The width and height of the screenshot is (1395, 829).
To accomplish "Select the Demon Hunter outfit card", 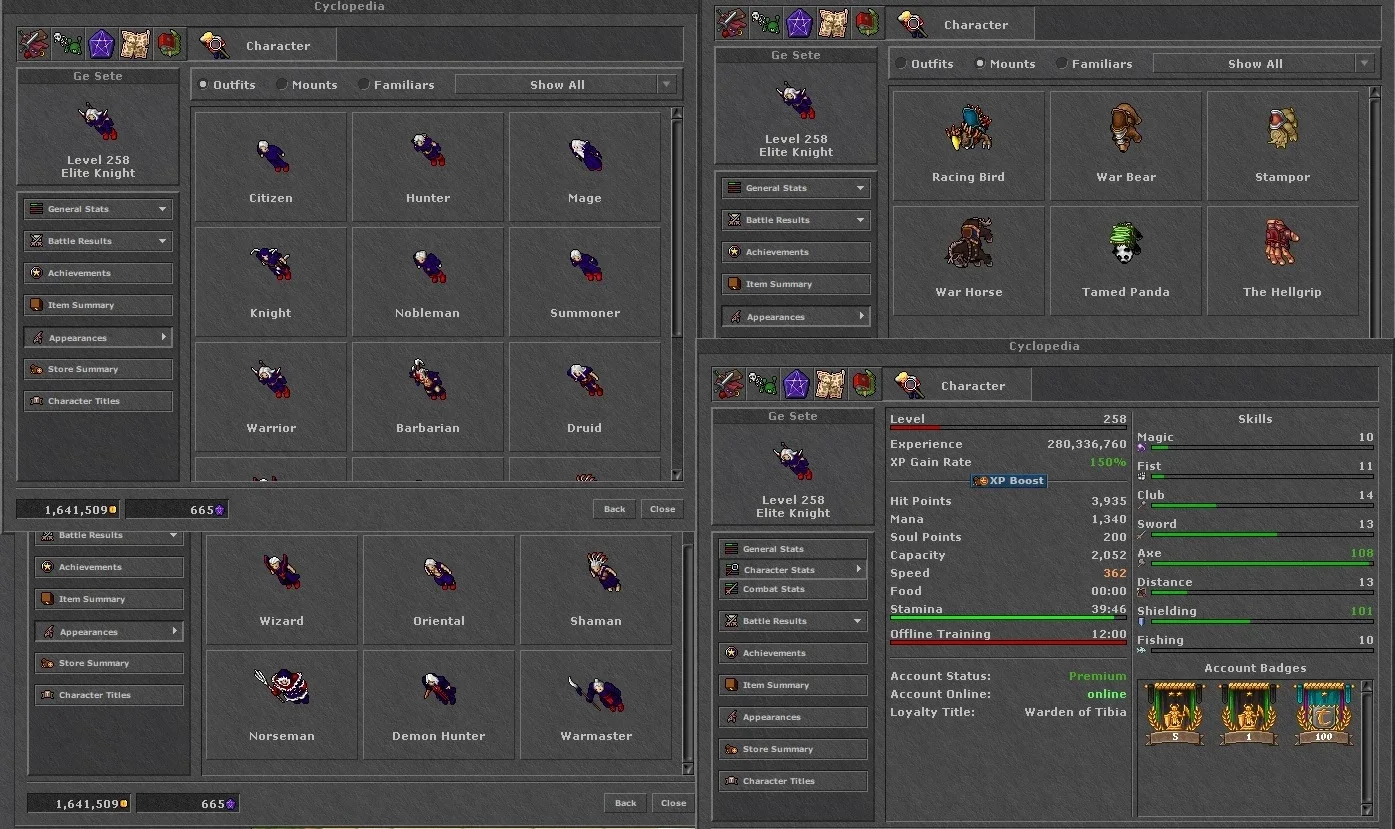I will click(x=439, y=705).
